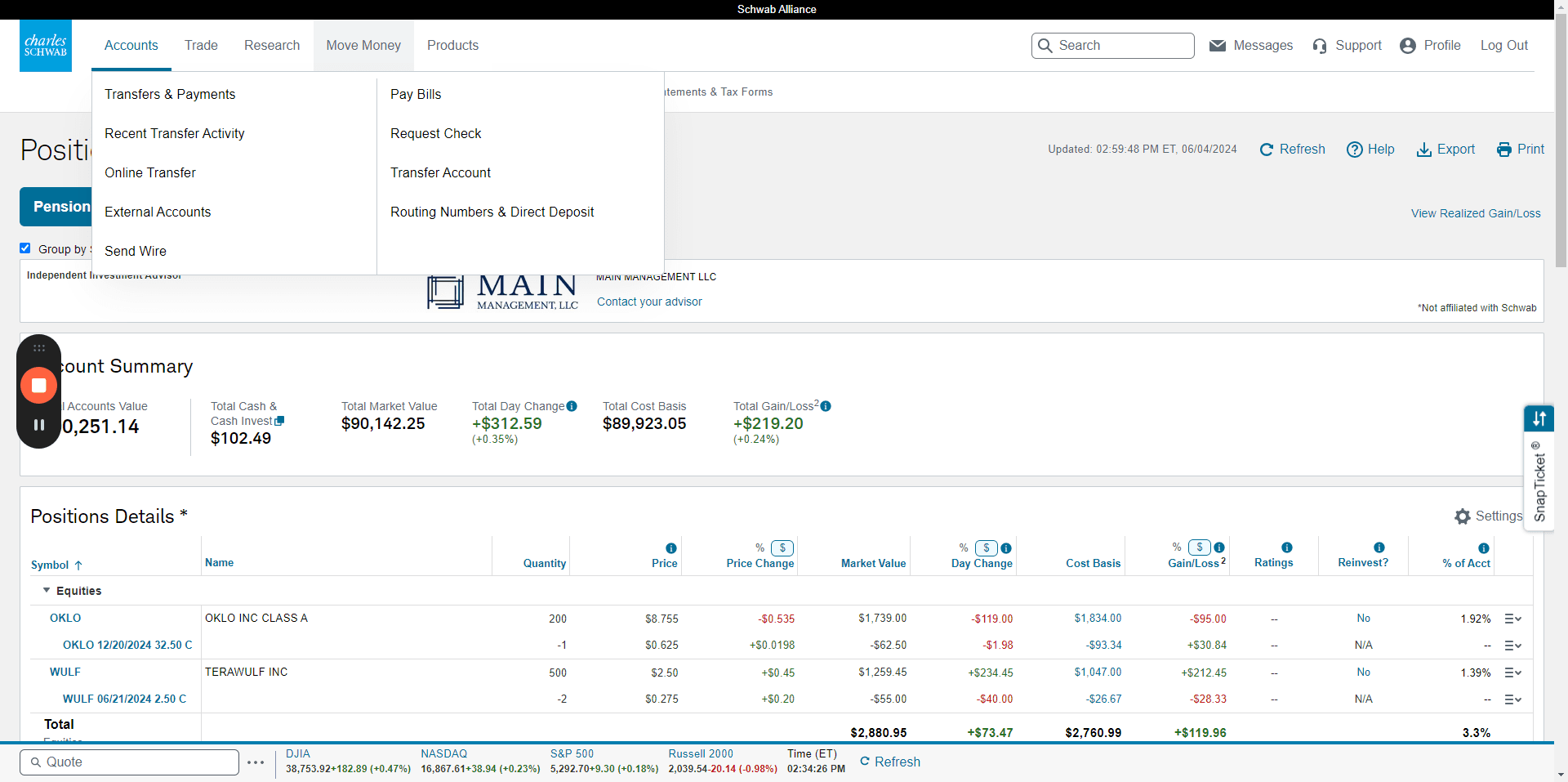Click Total Day Change info icon

coord(572,406)
